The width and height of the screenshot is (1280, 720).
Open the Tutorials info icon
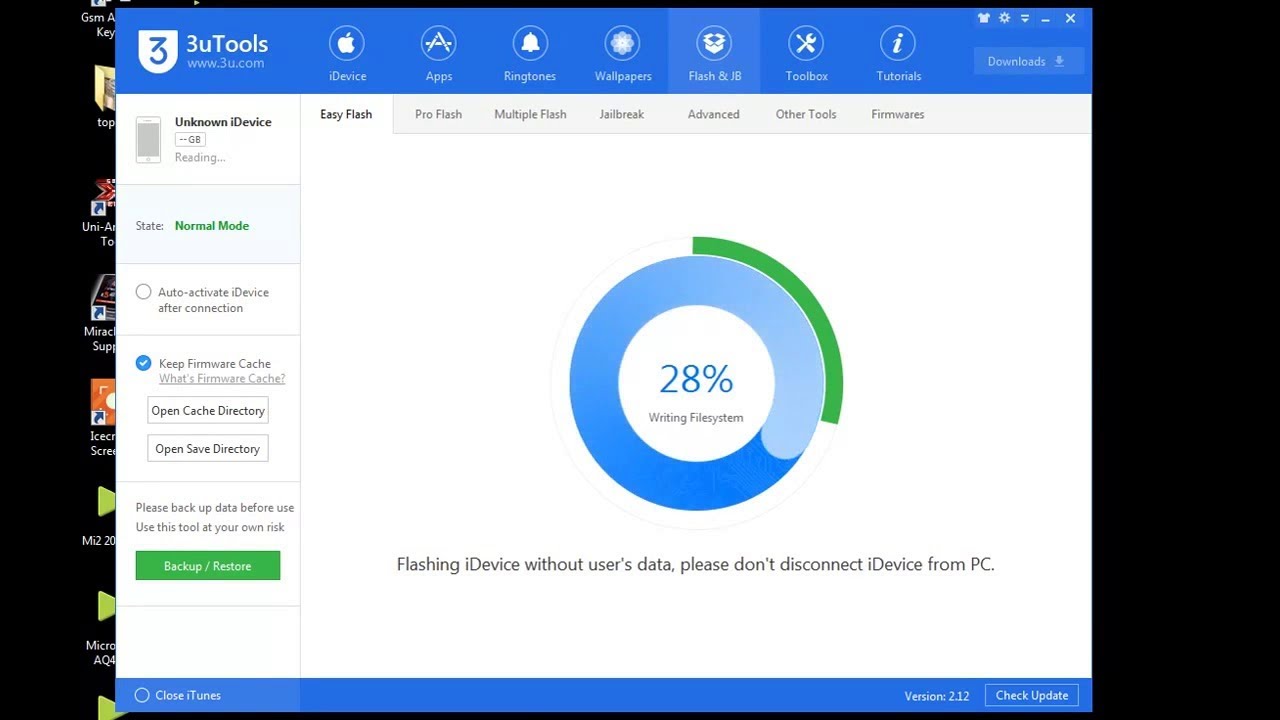click(x=898, y=43)
